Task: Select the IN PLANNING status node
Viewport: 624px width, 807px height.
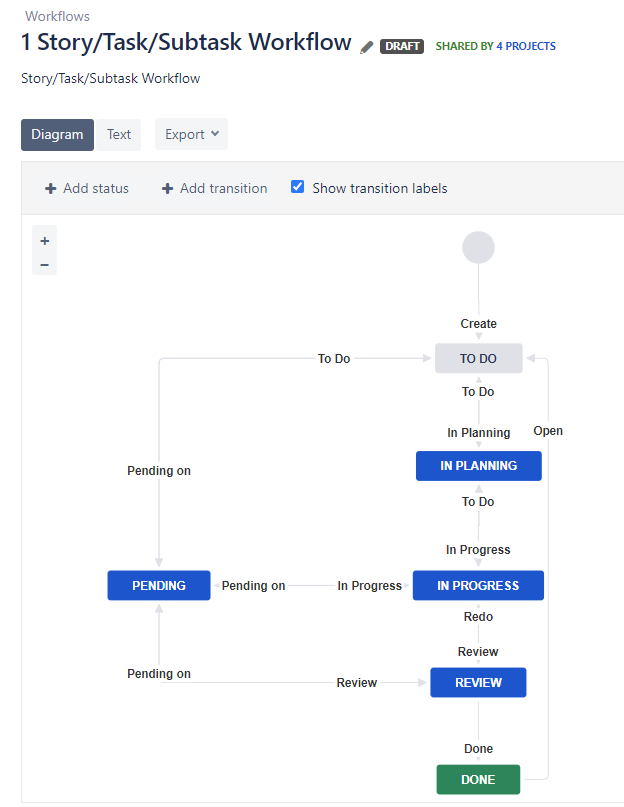Action: pos(479,465)
